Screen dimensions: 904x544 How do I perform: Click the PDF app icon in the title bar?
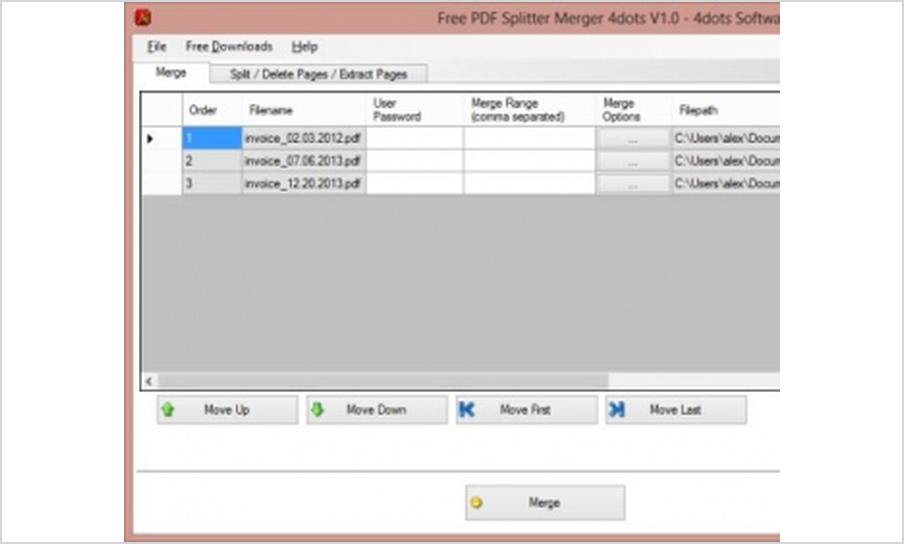point(143,18)
